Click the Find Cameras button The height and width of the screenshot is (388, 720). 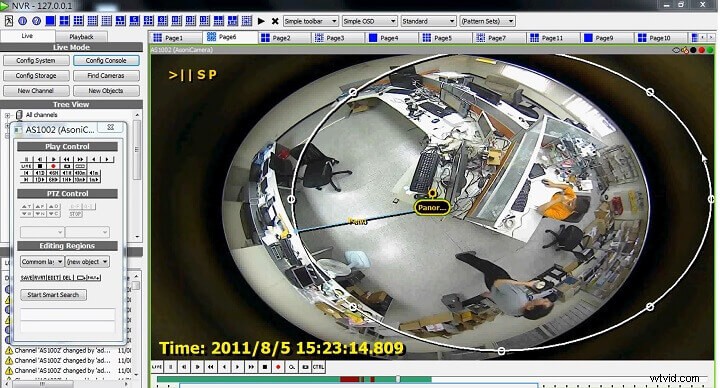click(x=106, y=76)
